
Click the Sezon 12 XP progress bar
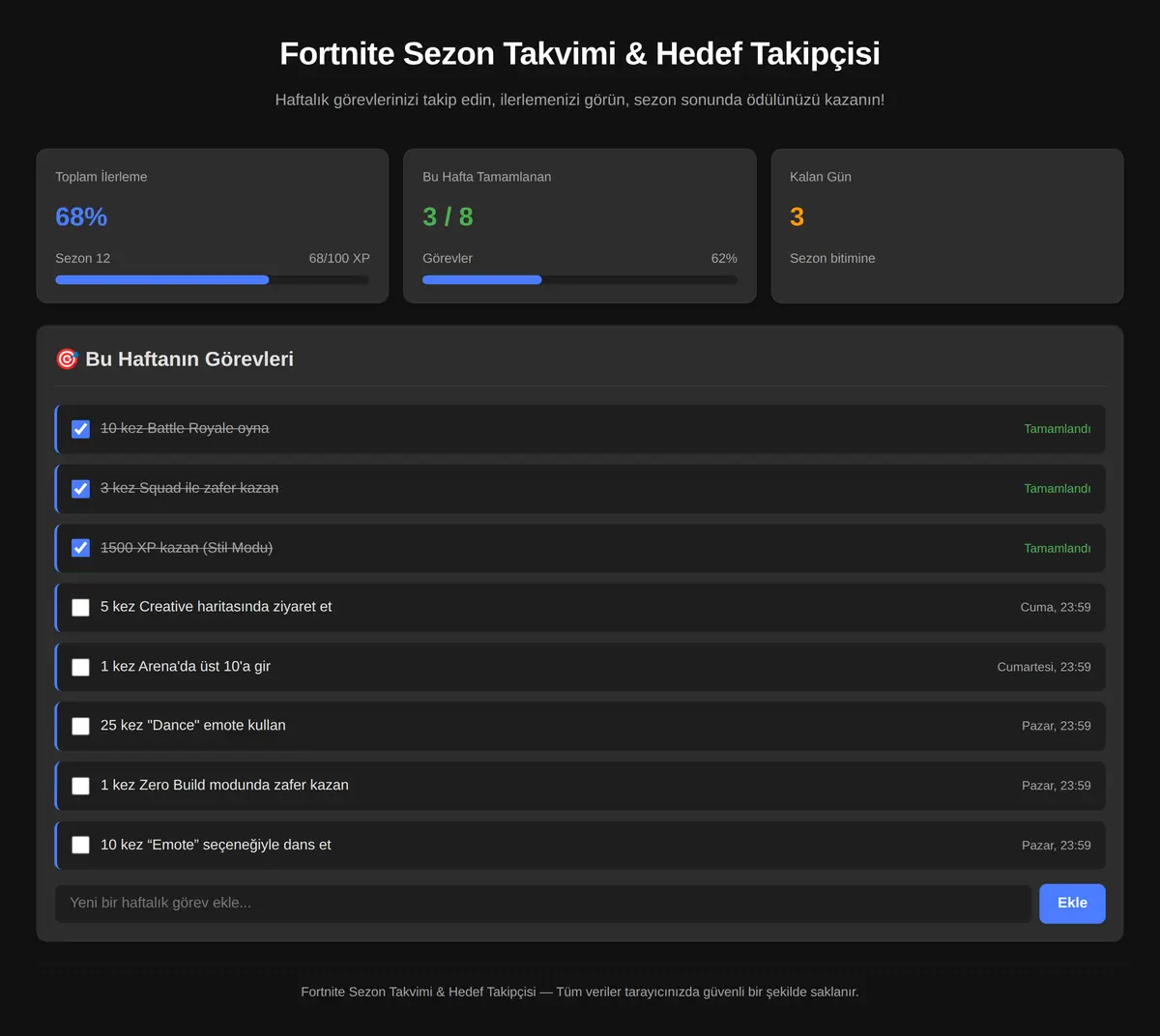point(213,280)
